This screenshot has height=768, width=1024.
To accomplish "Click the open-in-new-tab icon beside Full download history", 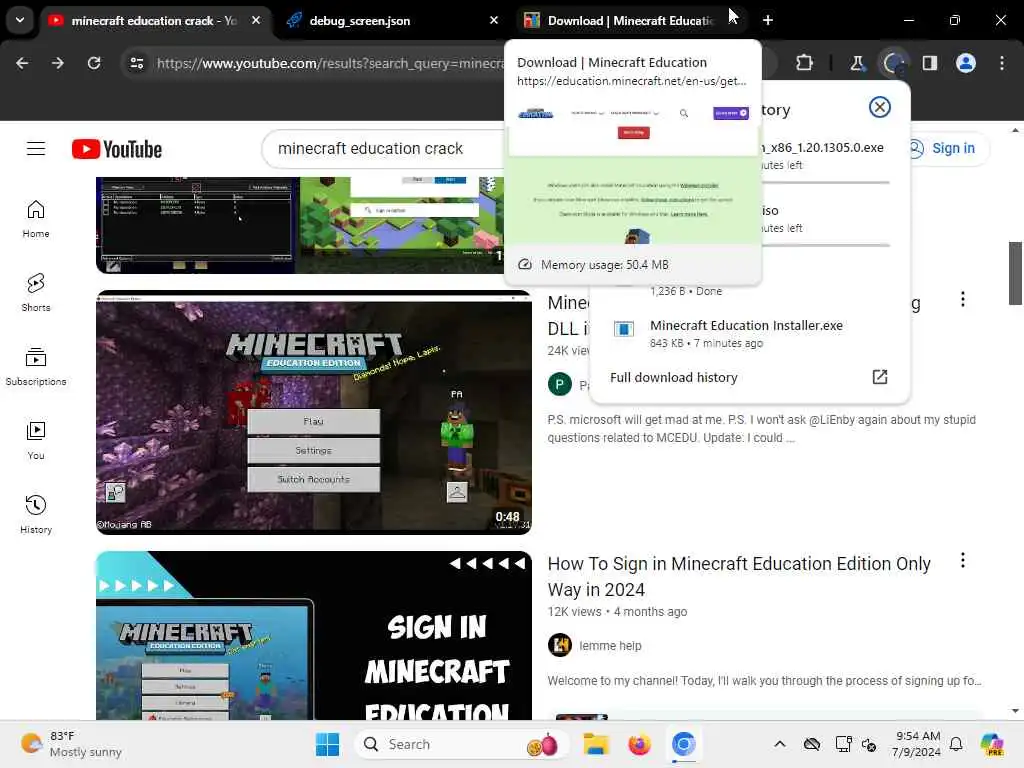I will [880, 377].
